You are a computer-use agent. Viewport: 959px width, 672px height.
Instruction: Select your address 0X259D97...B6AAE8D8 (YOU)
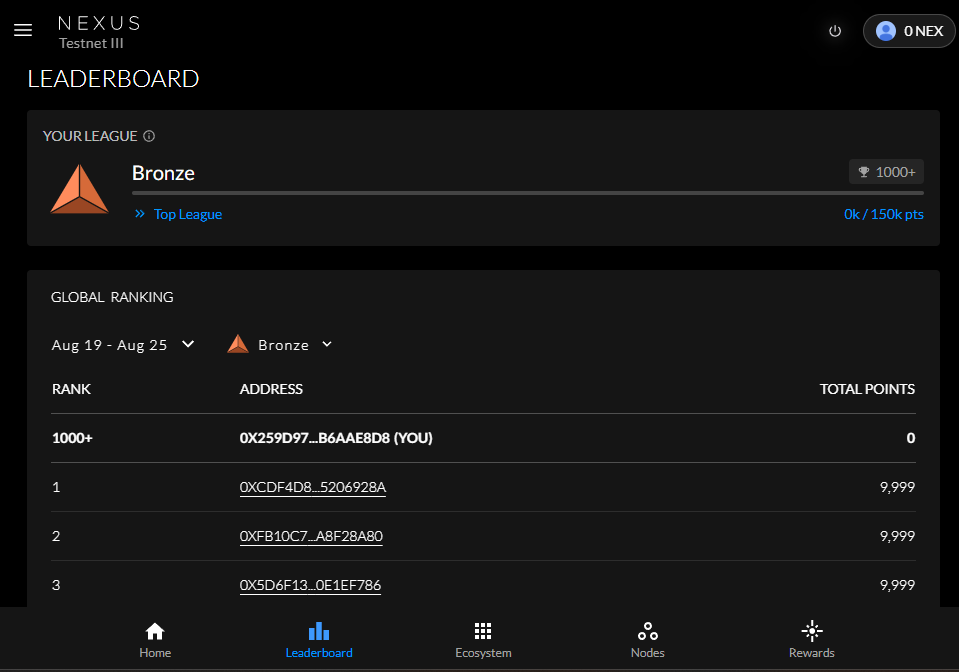click(336, 438)
